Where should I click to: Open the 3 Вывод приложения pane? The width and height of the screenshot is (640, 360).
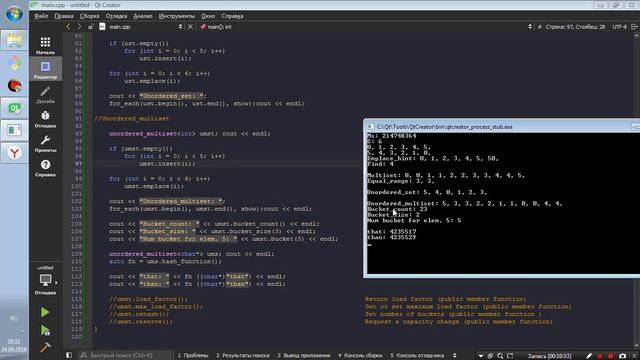point(304,356)
